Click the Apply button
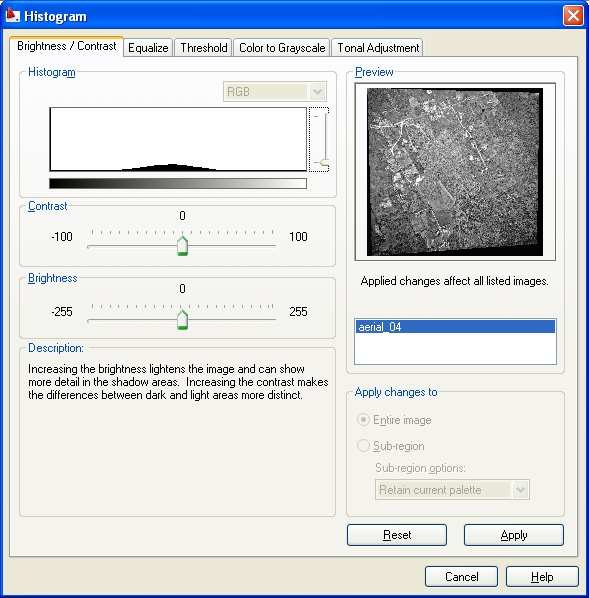Screen dimensions: 589x598 (x=513, y=535)
